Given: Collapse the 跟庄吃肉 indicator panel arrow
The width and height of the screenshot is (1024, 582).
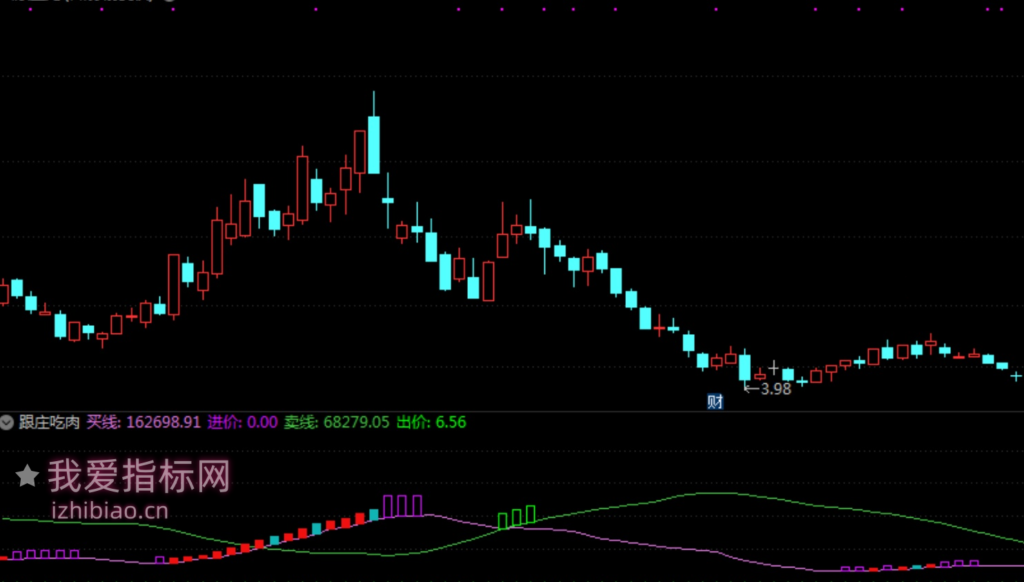Looking at the screenshot, I should (x=7, y=423).
